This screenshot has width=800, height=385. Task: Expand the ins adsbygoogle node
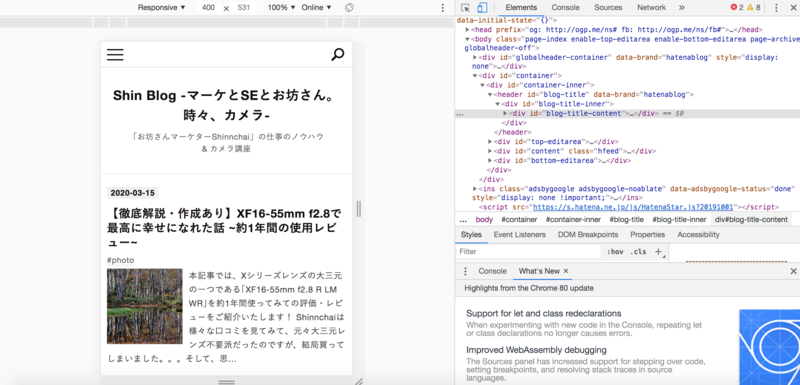click(475, 189)
